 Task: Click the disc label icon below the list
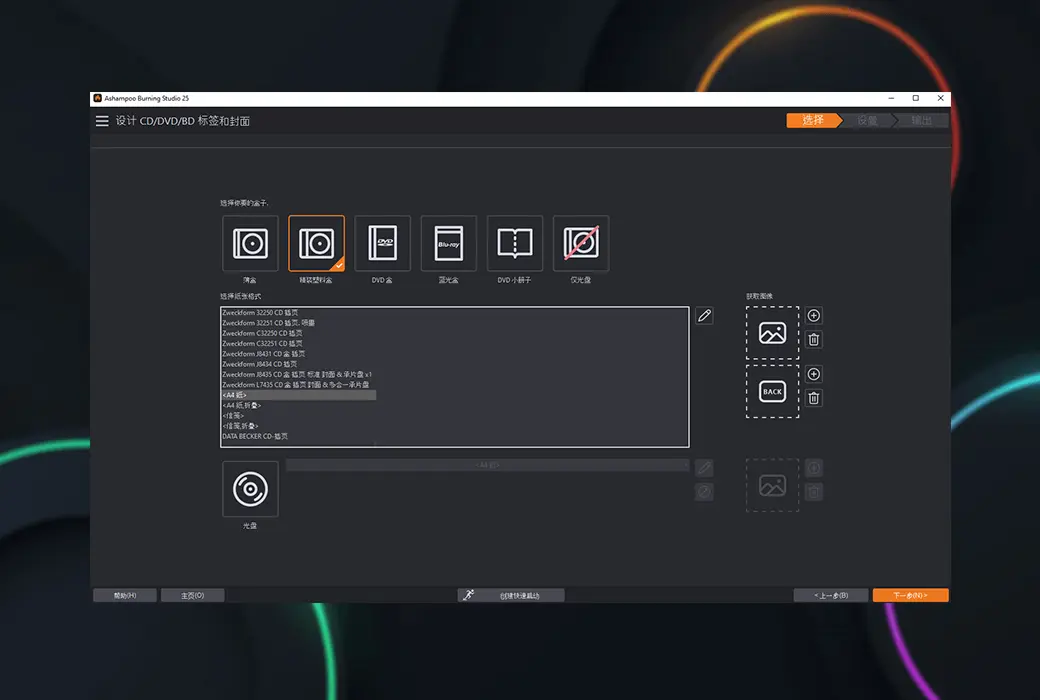[250, 489]
